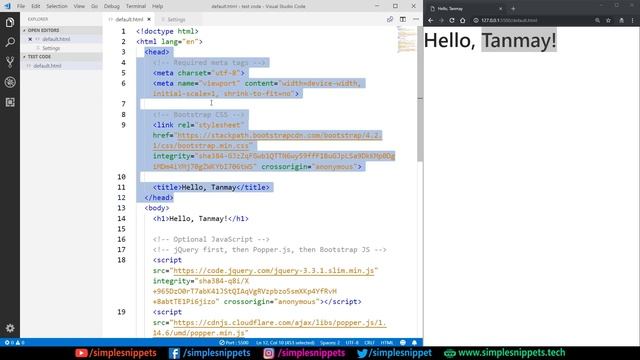This screenshot has width=640, height=360.
Task: Reload the browser page
Action: [452, 20]
